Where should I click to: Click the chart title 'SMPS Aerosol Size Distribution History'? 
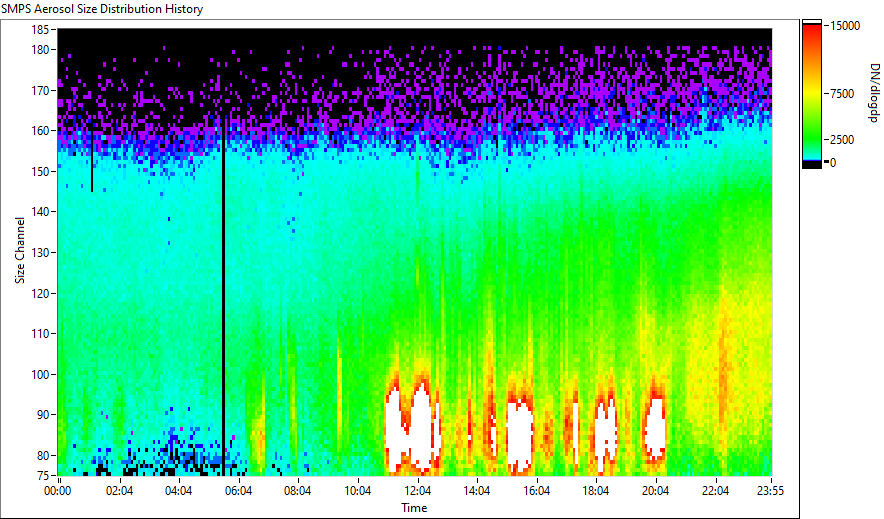point(102,9)
